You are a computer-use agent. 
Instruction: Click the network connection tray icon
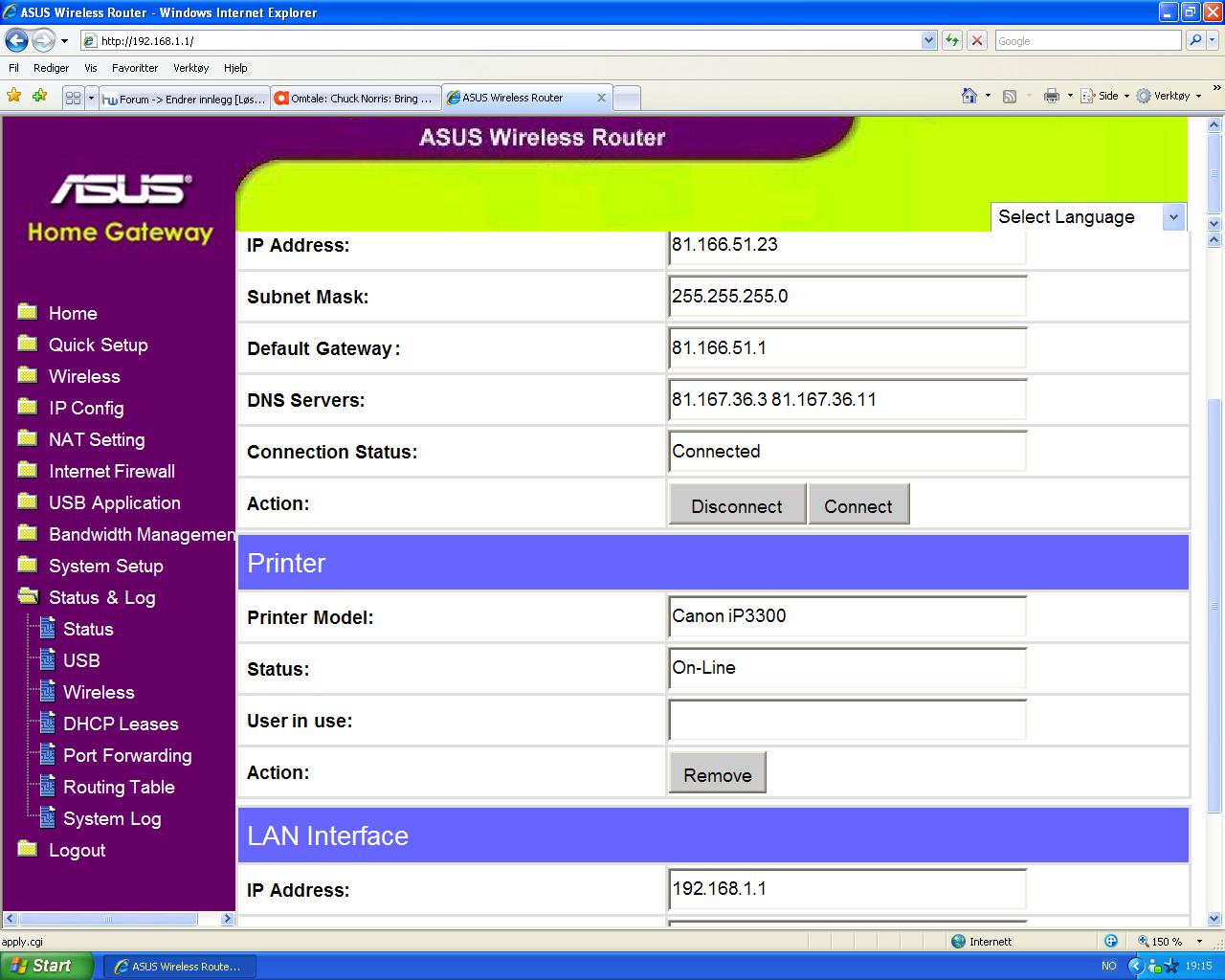[1154, 966]
